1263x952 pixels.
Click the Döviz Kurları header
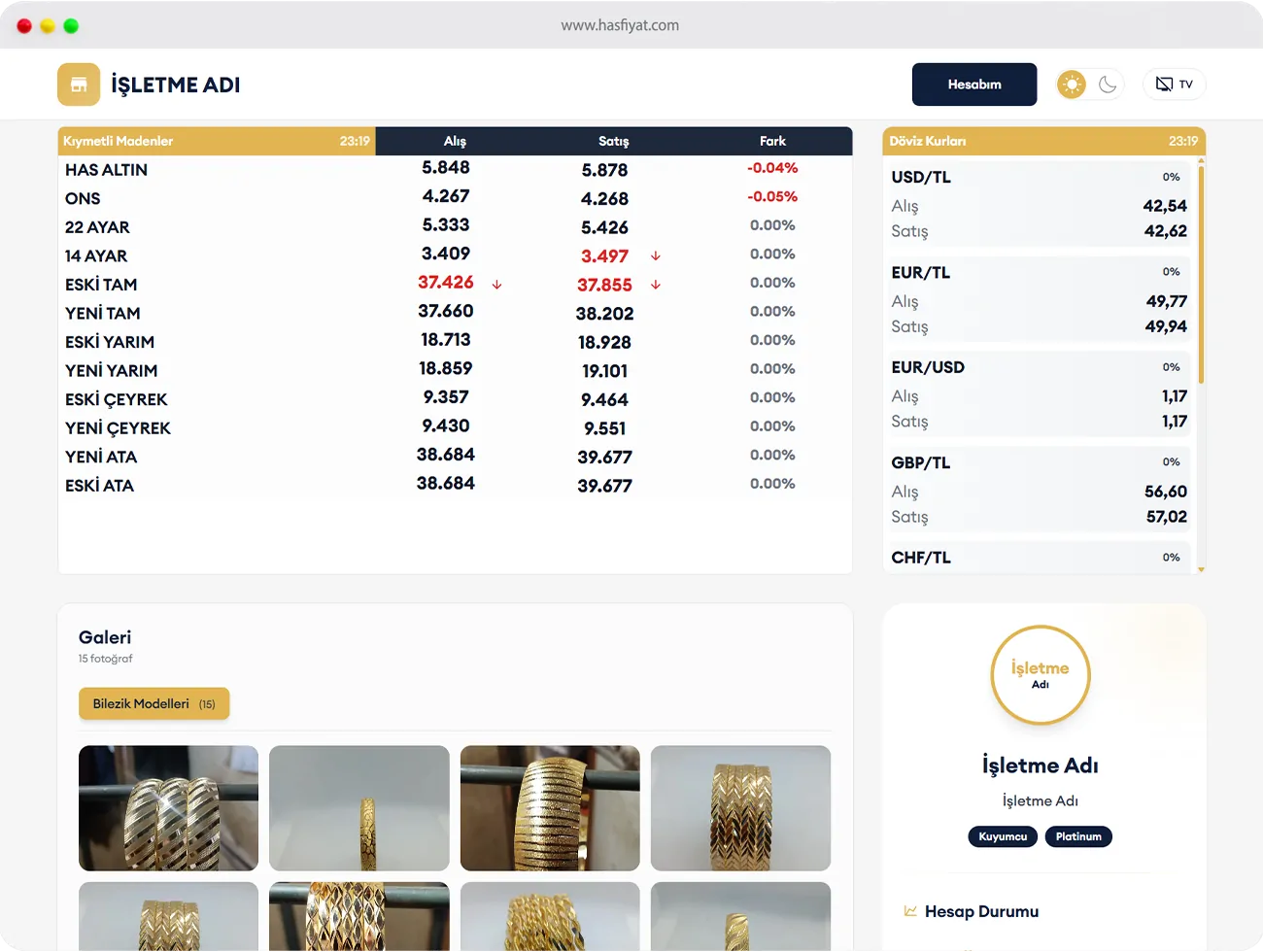click(1043, 141)
